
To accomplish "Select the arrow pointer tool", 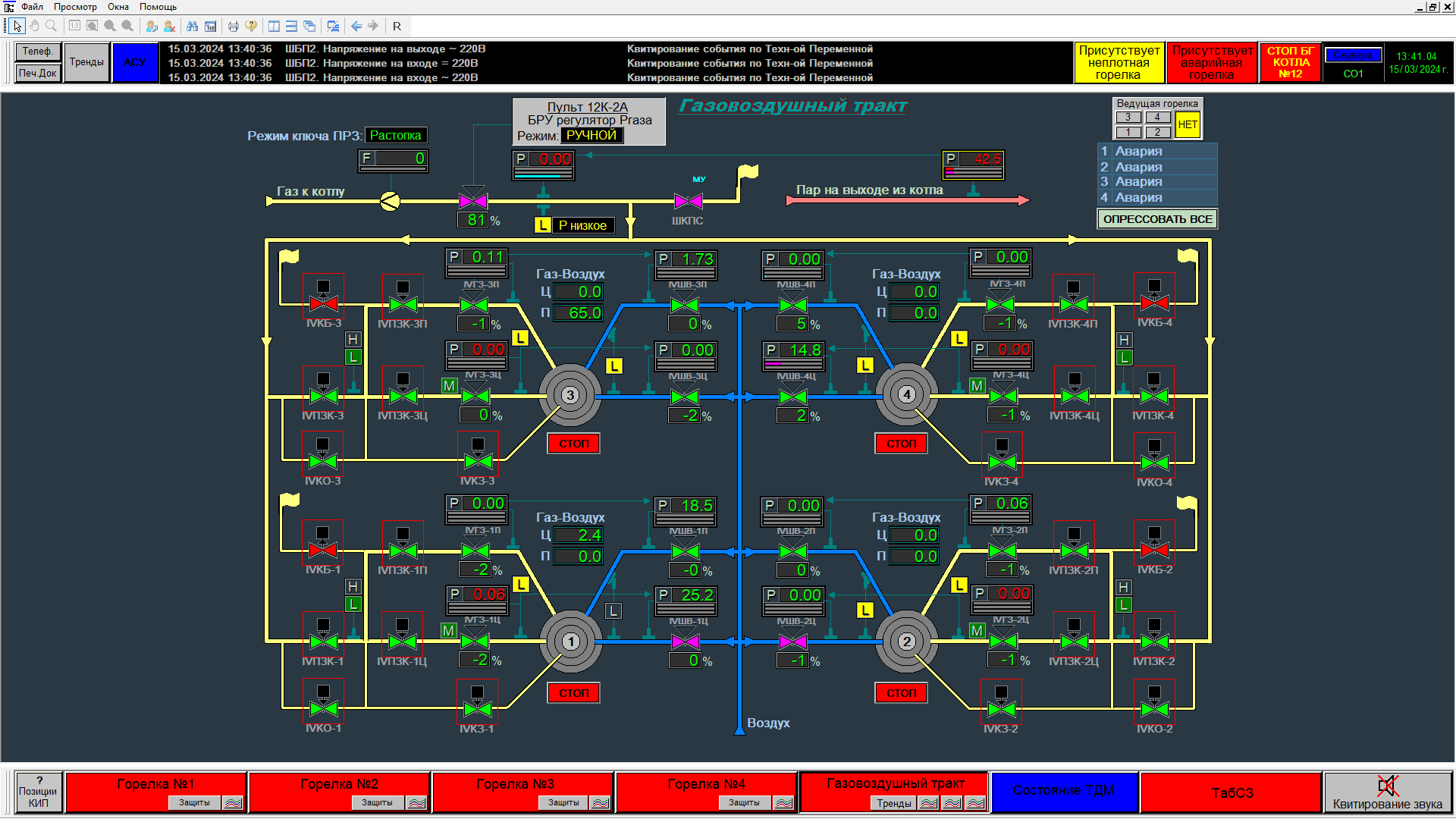I will [17, 26].
